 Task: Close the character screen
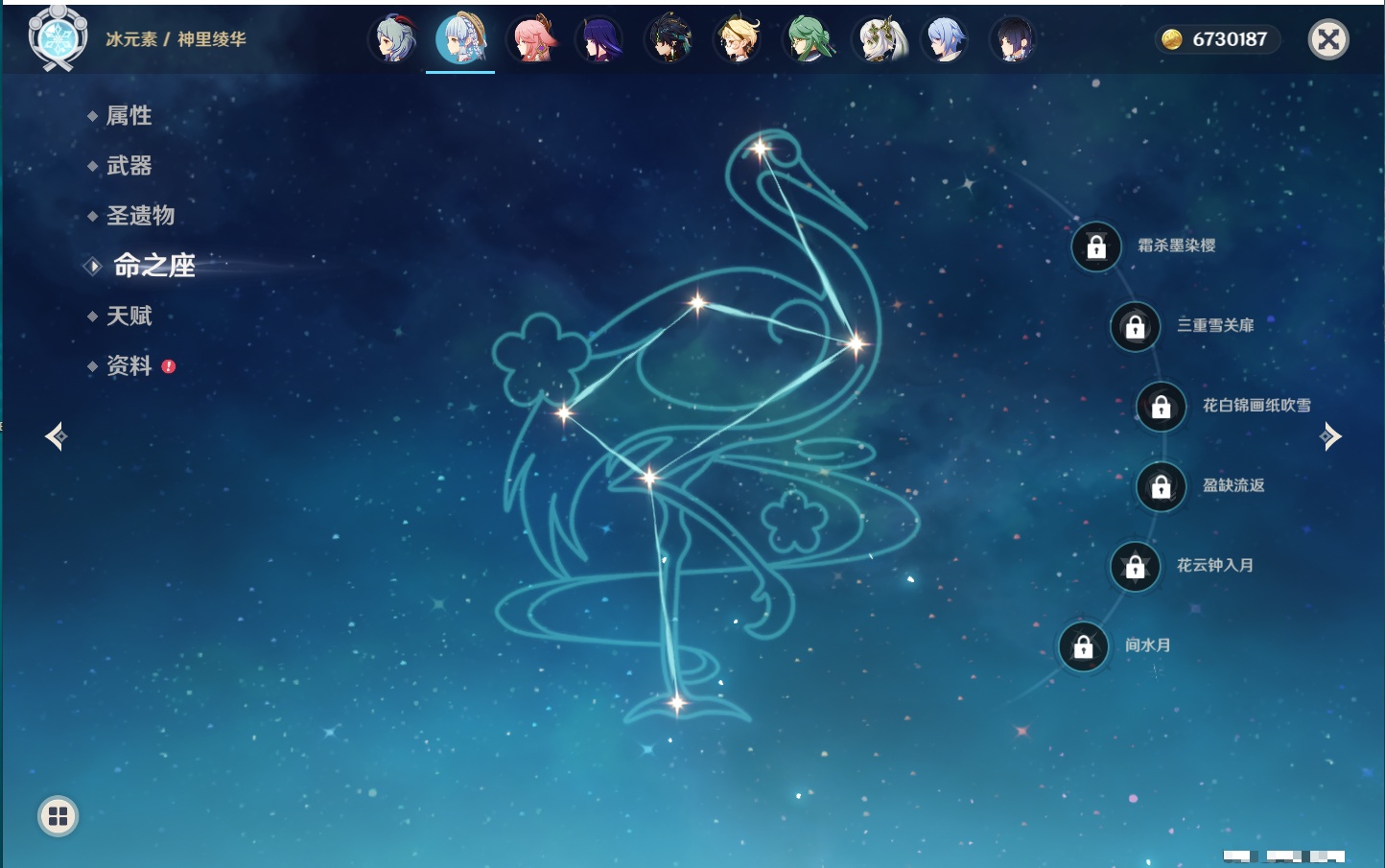pyautogui.click(x=1328, y=39)
